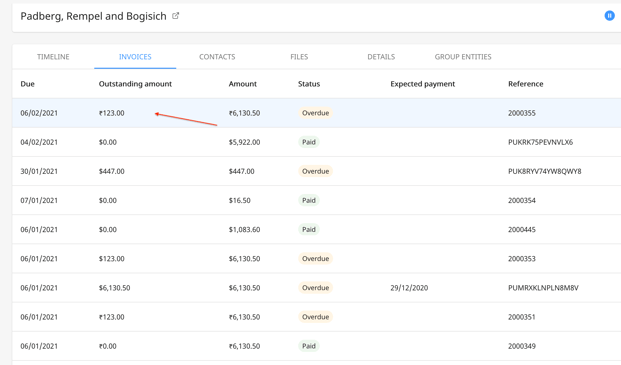This screenshot has height=365, width=621.
Task: Click the Expected payment column header
Action: (x=423, y=84)
